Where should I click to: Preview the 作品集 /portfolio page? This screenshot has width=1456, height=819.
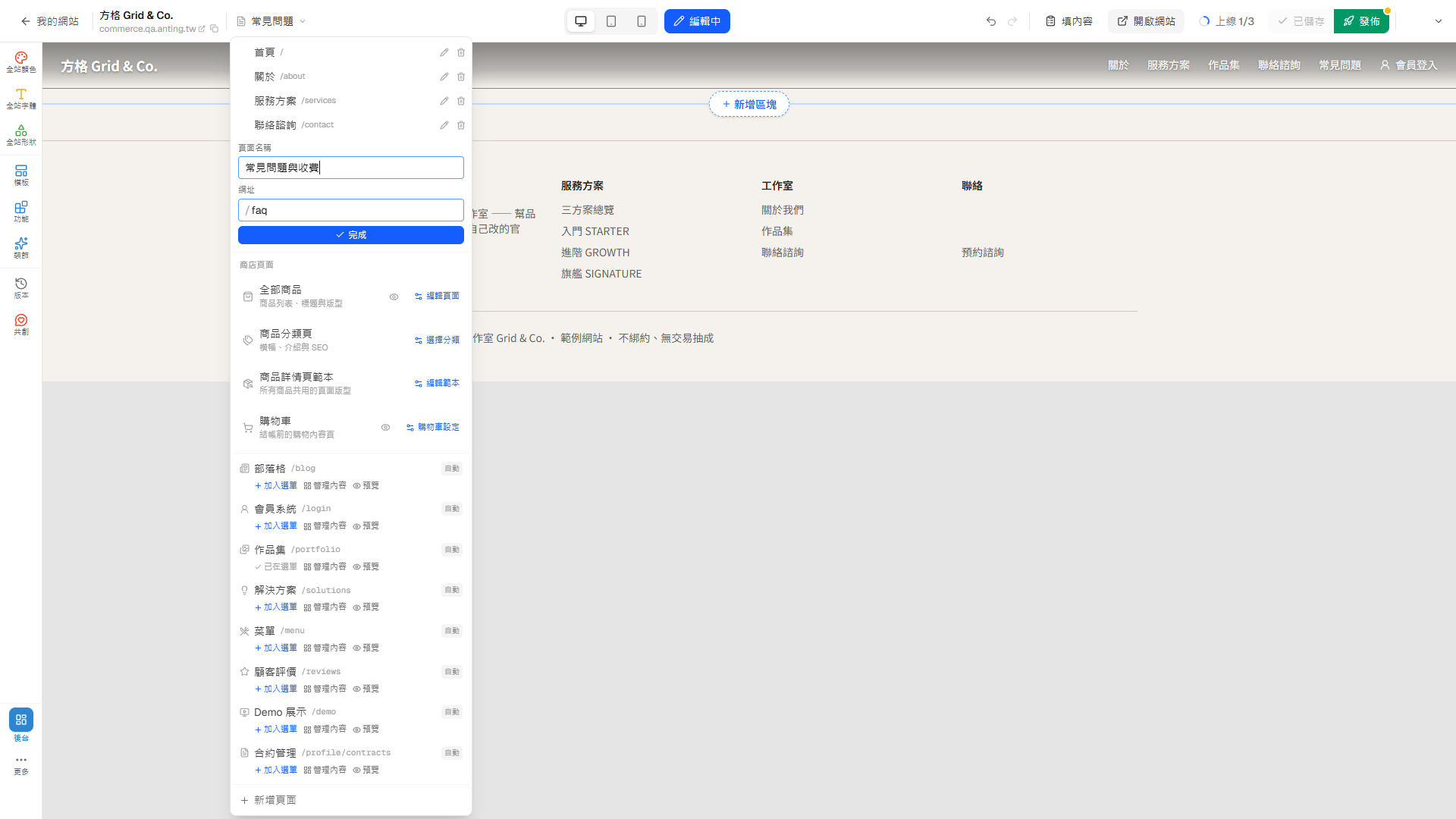tap(366, 566)
